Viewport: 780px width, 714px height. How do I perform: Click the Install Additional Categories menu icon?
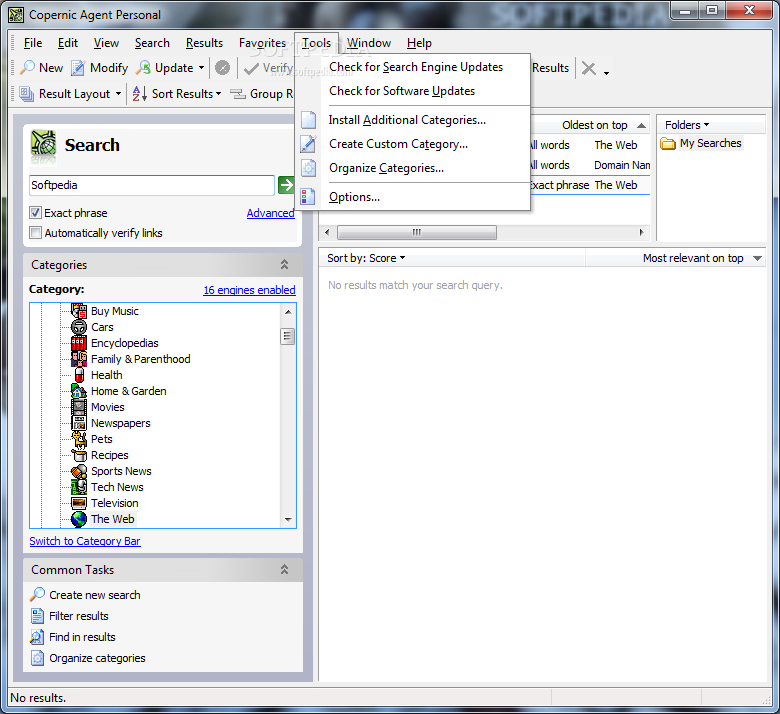pyautogui.click(x=308, y=120)
